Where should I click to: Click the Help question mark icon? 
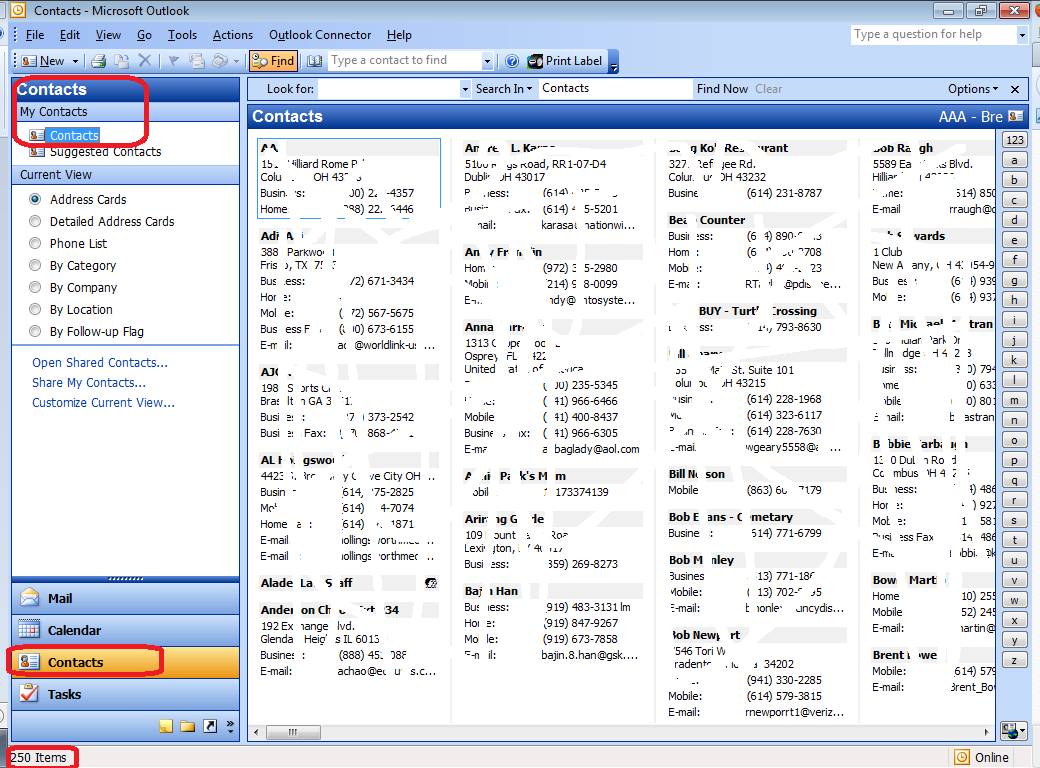coord(511,61)
